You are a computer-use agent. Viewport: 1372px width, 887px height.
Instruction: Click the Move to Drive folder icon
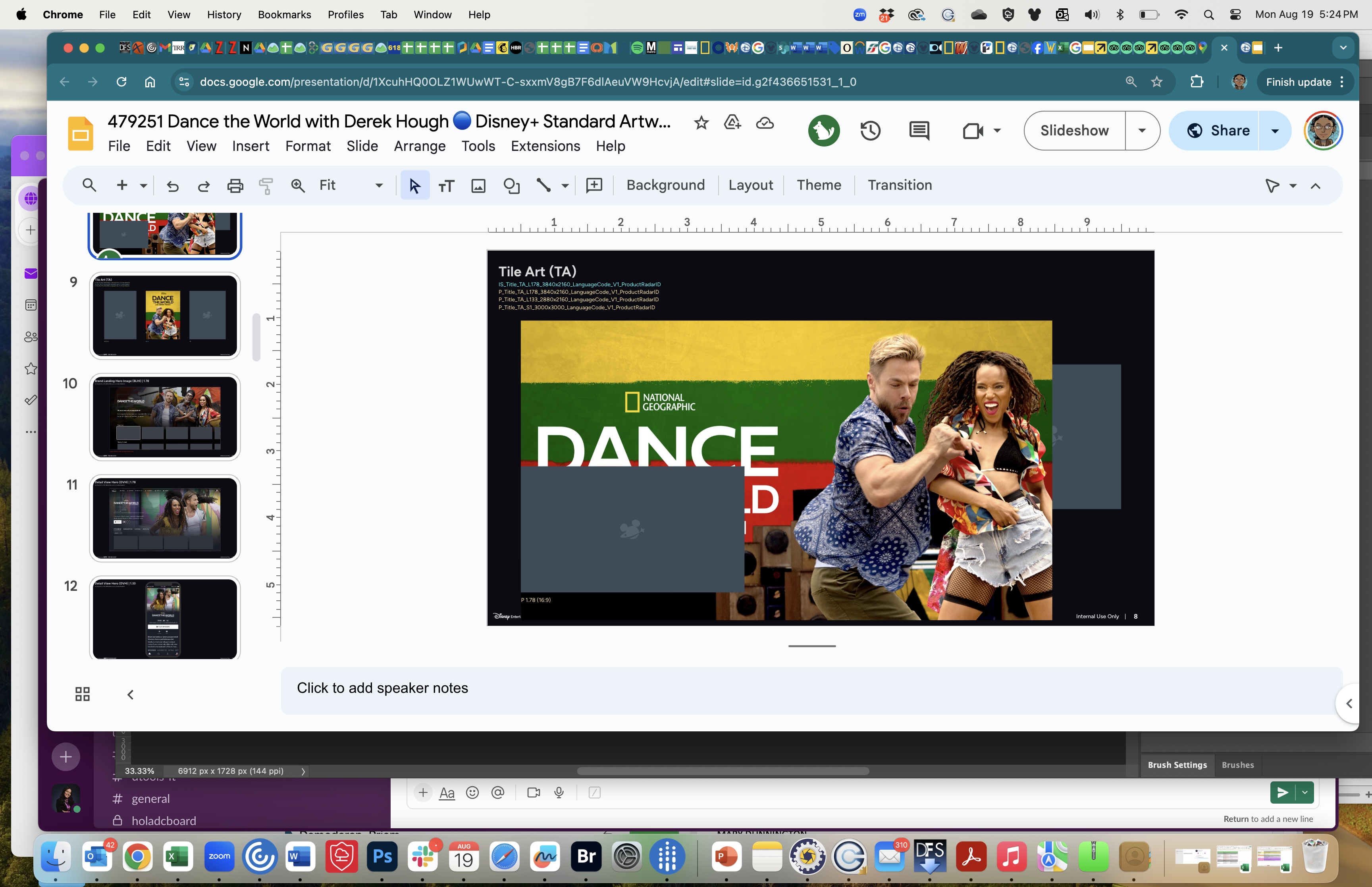[x=732, y=123]
